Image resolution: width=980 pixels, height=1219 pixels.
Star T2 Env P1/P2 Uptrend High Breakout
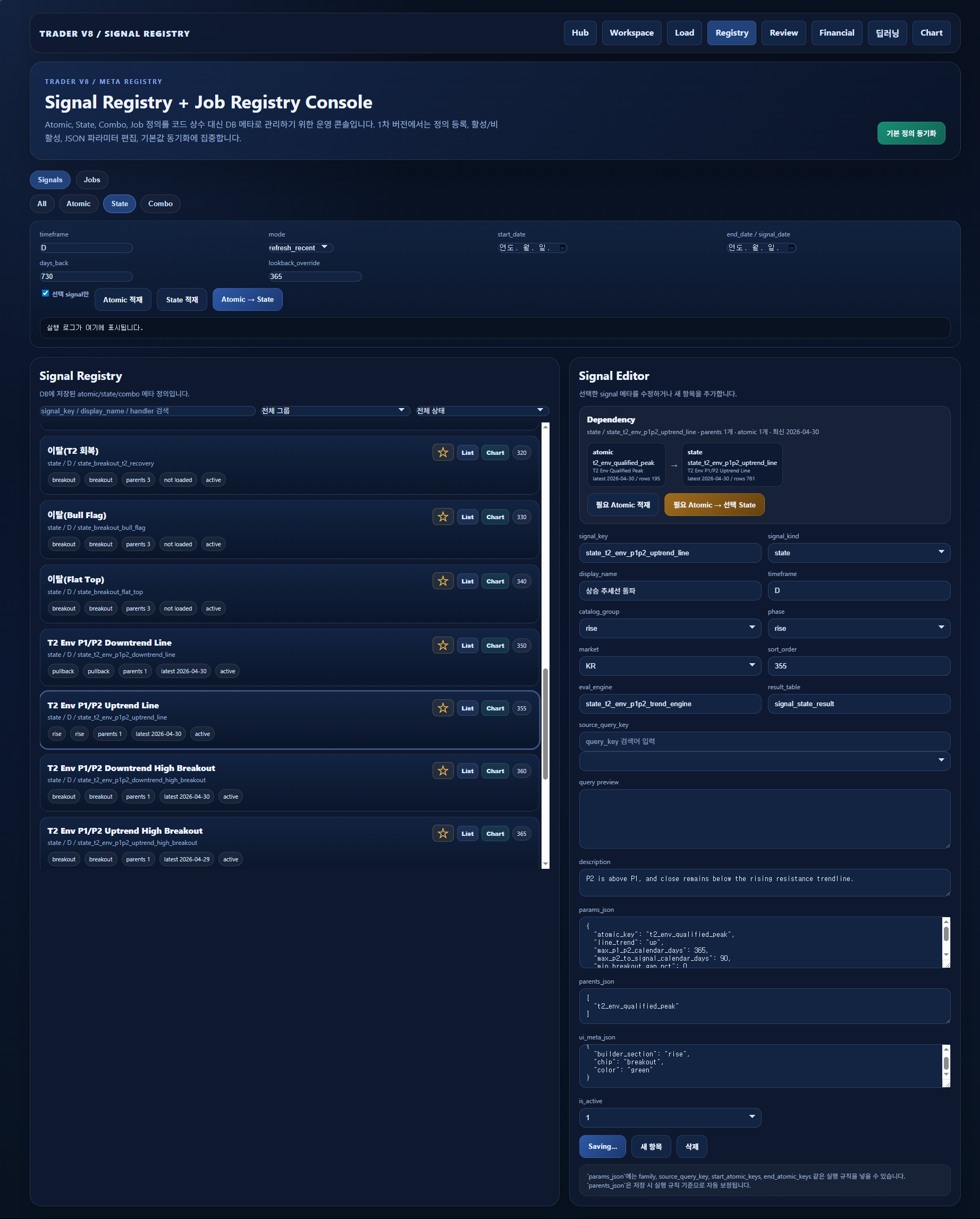pos(443,833)
